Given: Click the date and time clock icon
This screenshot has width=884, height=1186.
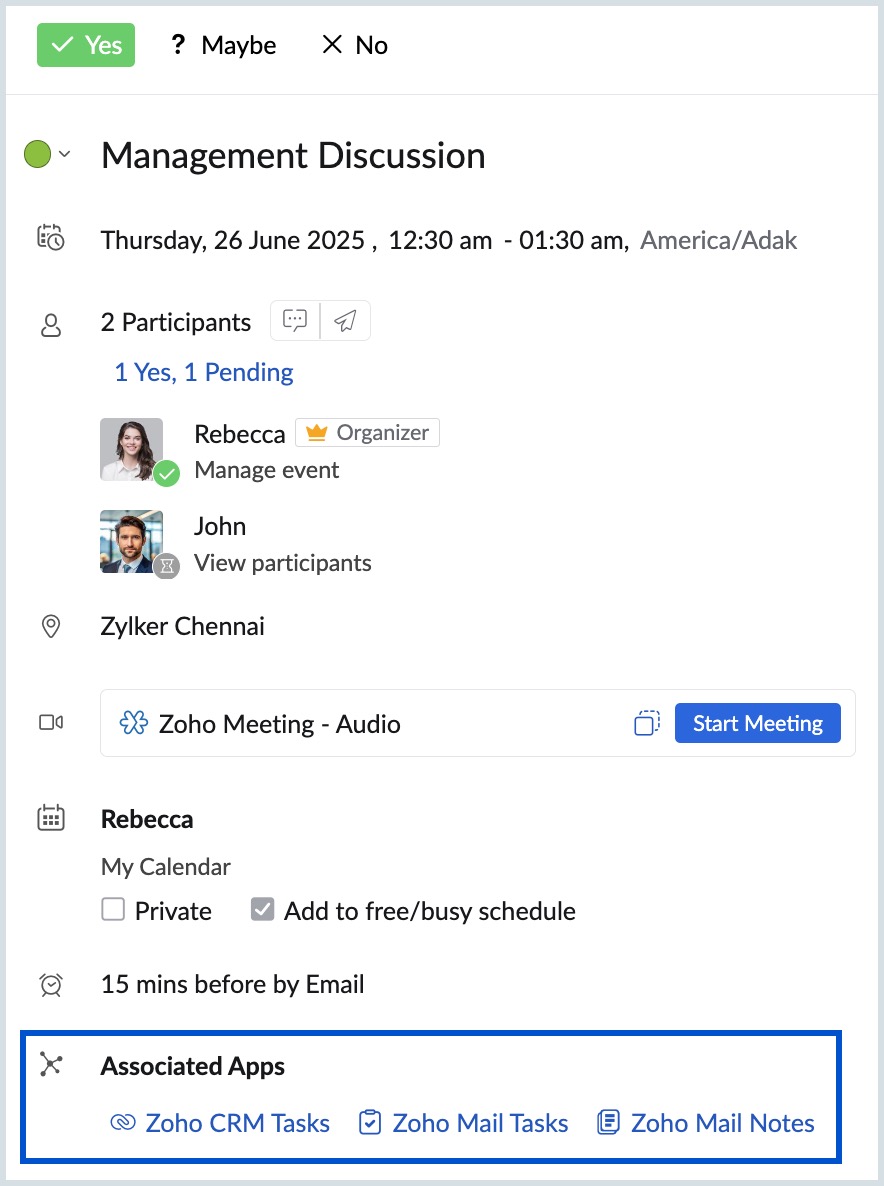Looking at the screenshot, I should pyautogui.click(x=50, y=239).
